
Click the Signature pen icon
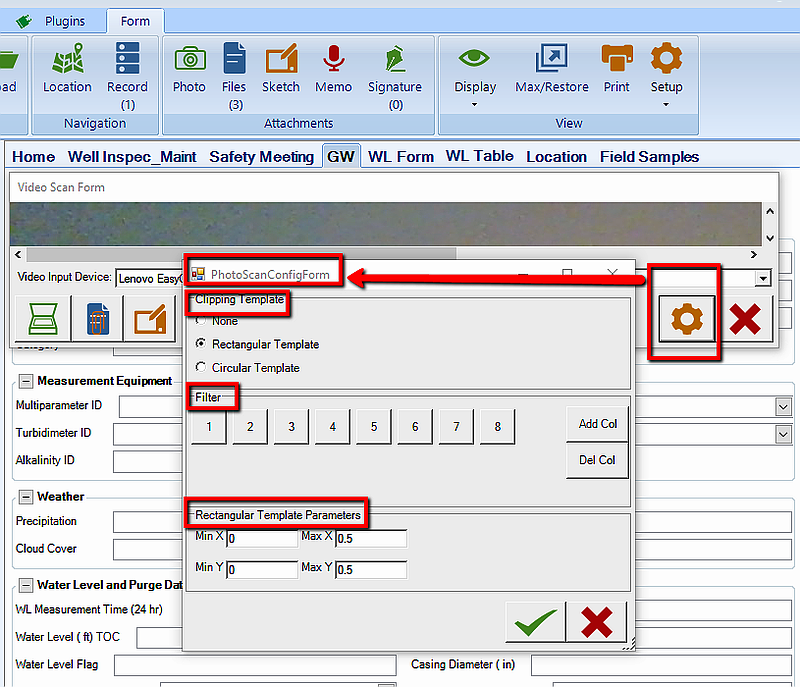point(394,60)
